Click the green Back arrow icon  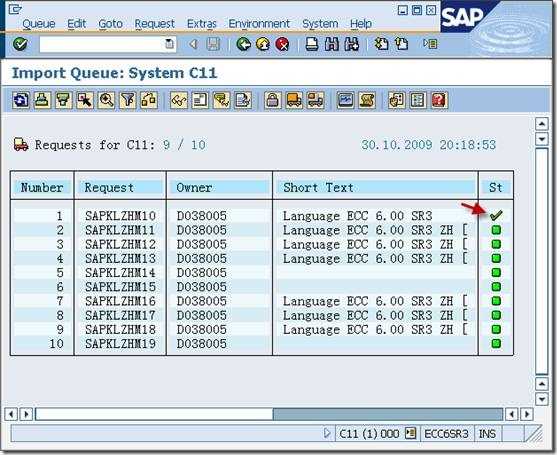click(x=244, y=44)
